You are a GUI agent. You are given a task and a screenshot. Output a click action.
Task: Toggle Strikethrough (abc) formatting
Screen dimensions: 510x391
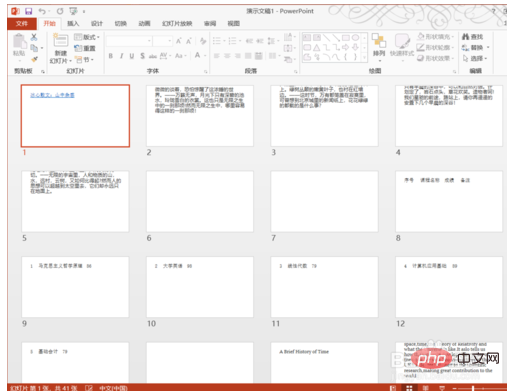[x=153, y=56]
